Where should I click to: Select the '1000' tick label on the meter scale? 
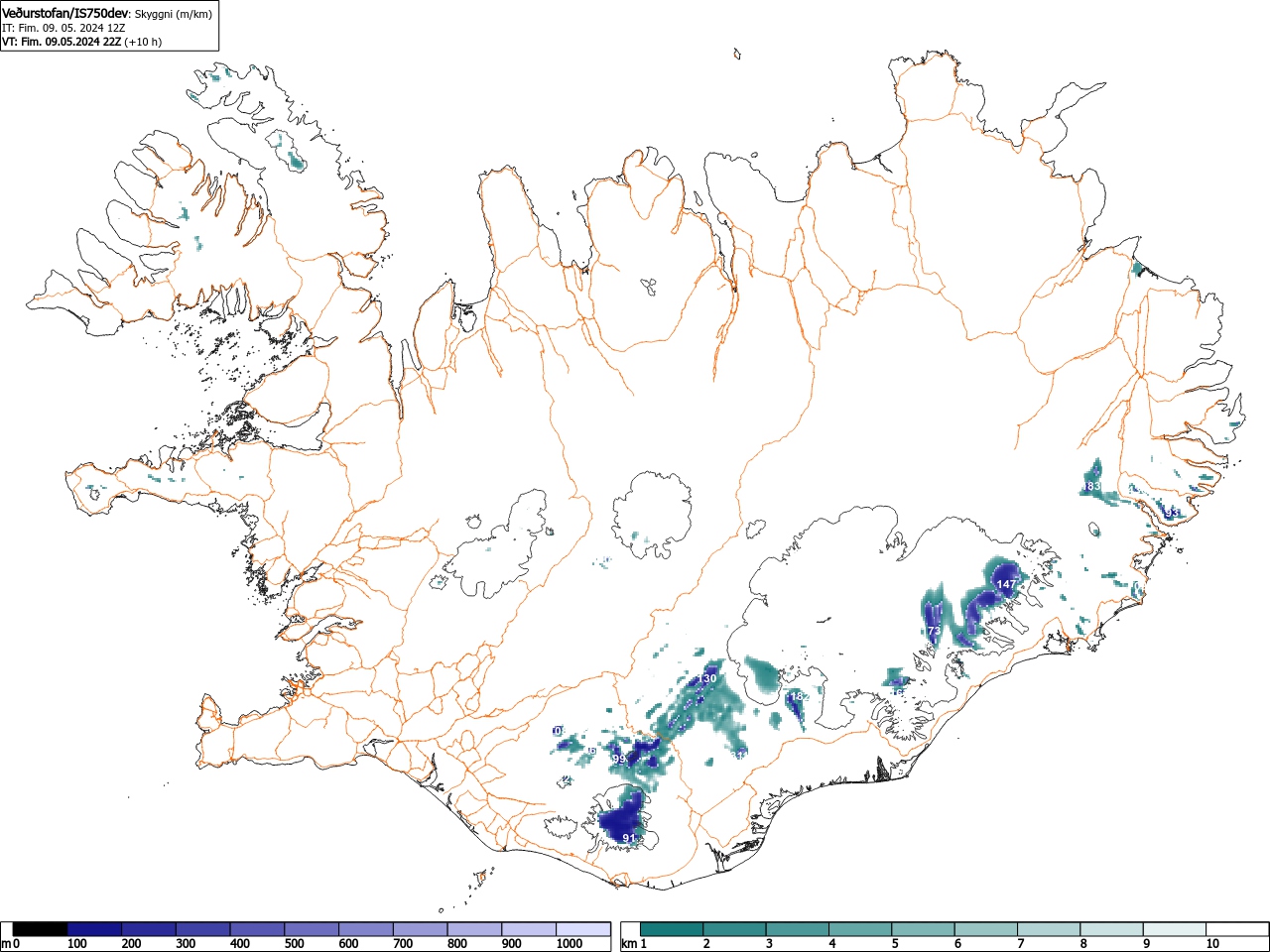(570, 944)
